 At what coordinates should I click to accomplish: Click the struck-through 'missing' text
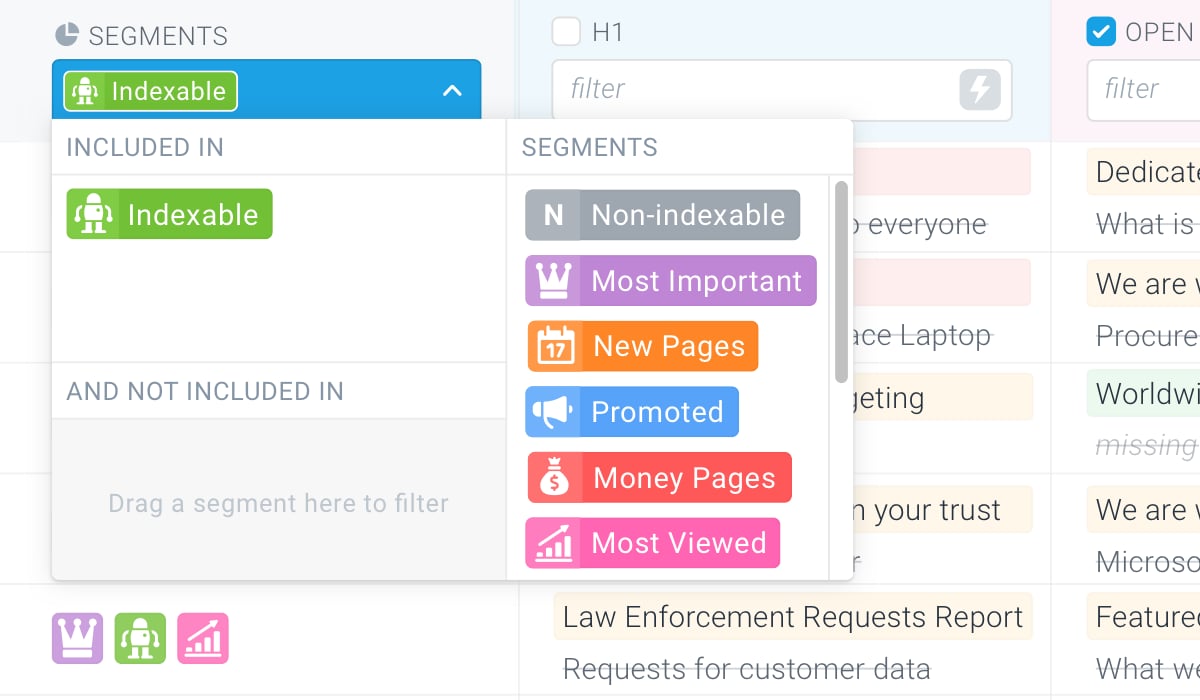(1146, 445)
